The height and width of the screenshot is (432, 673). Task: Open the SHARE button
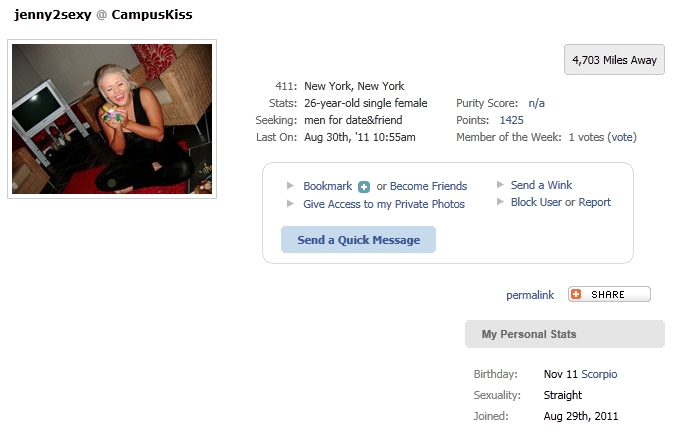609,294
